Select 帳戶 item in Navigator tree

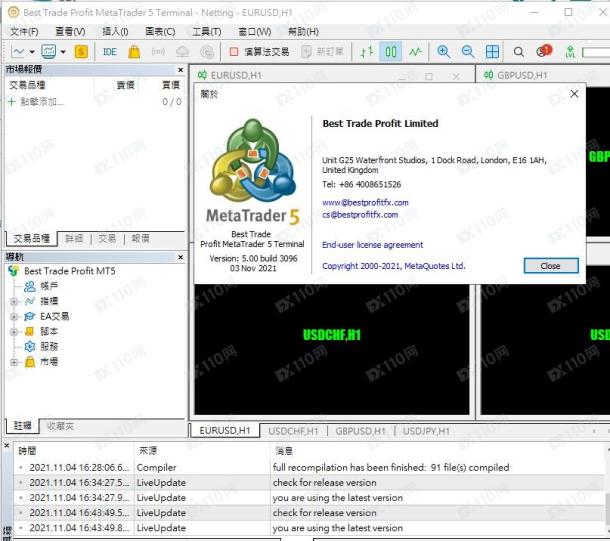click(x=48, y=286)
